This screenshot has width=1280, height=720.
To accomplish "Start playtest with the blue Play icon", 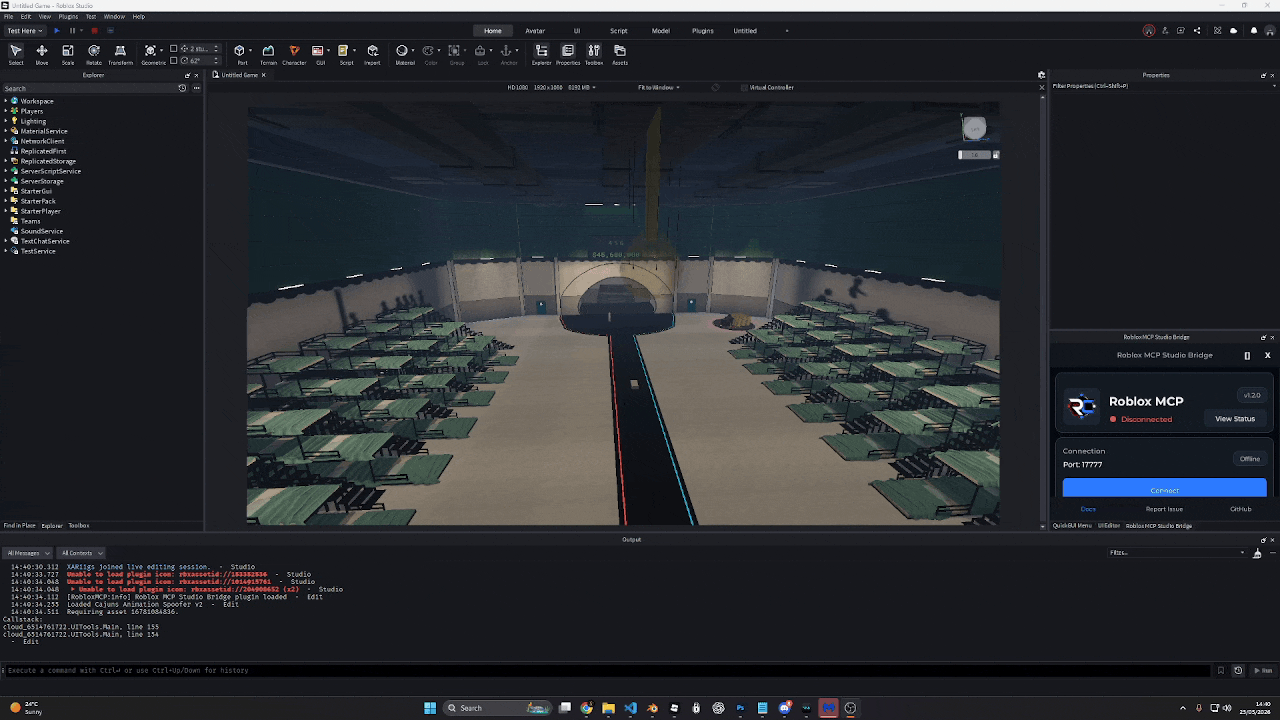I will coord(56,31).
